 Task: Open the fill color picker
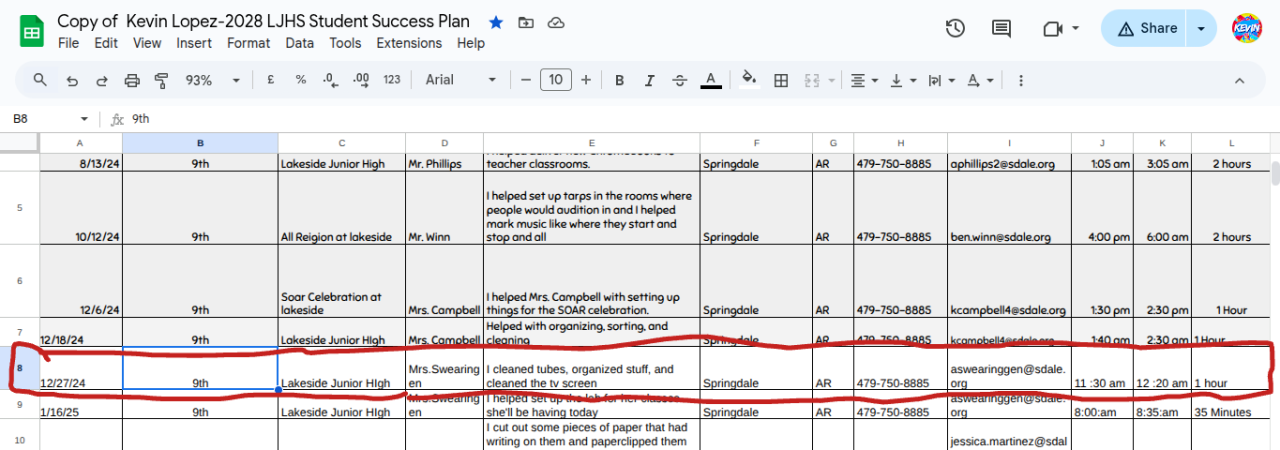[x=749, y=80]
